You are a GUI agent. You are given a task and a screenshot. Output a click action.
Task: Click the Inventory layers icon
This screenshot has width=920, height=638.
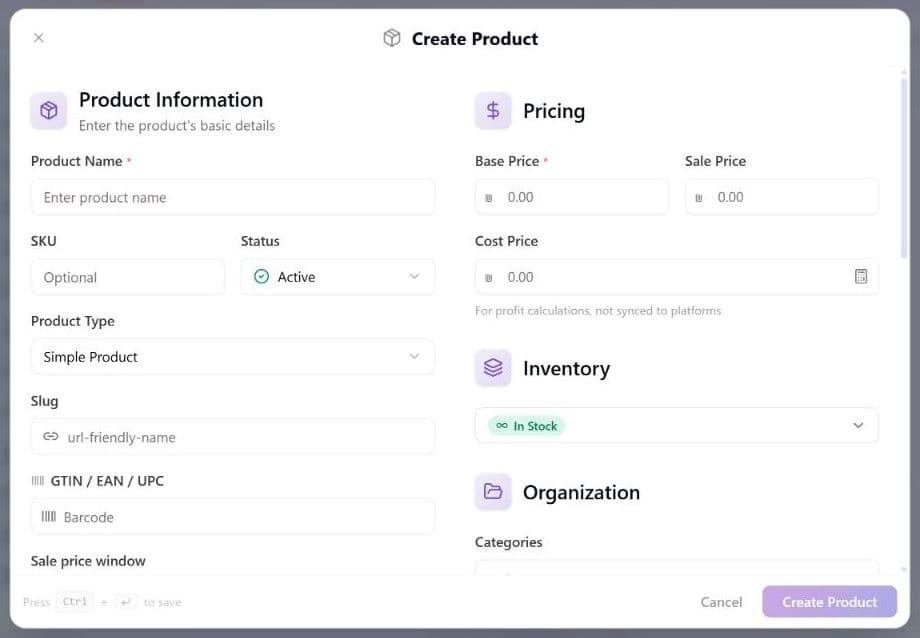(493, 368)
